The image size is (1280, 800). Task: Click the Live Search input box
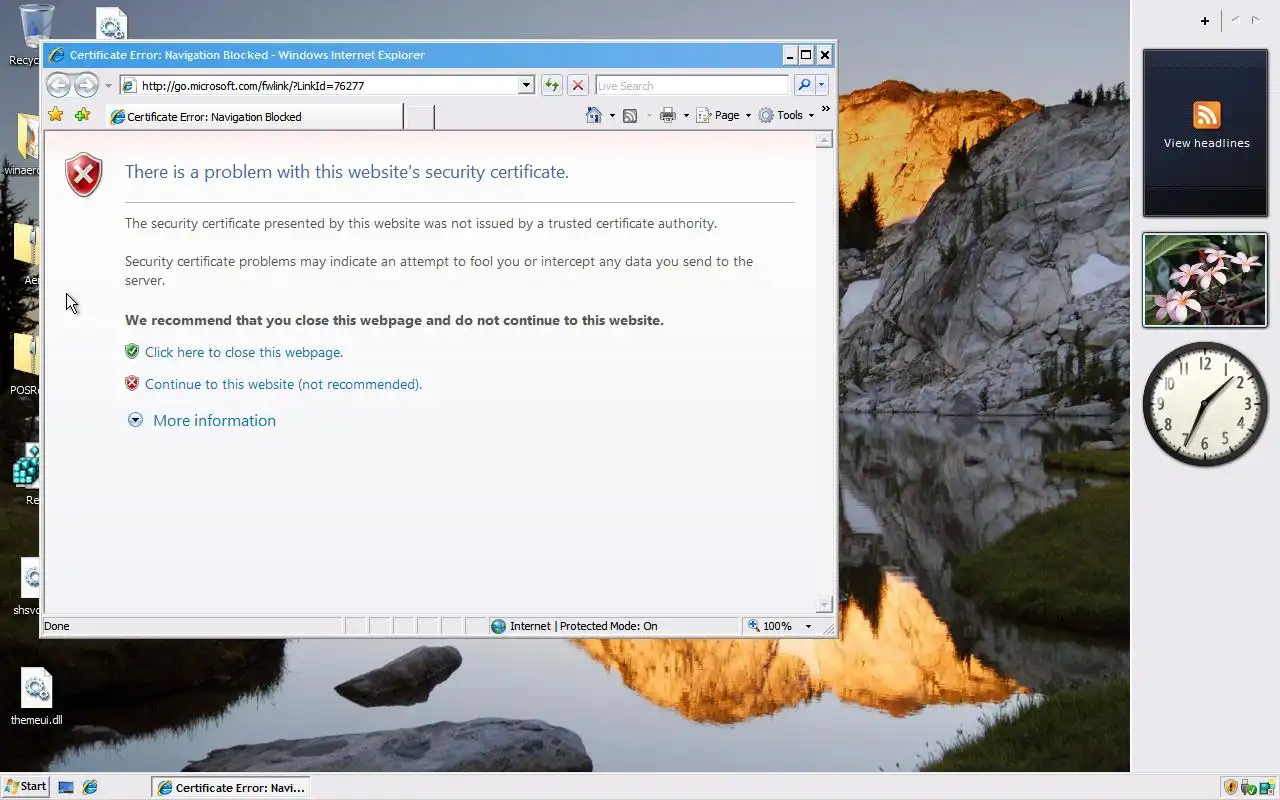coord(692,86)
